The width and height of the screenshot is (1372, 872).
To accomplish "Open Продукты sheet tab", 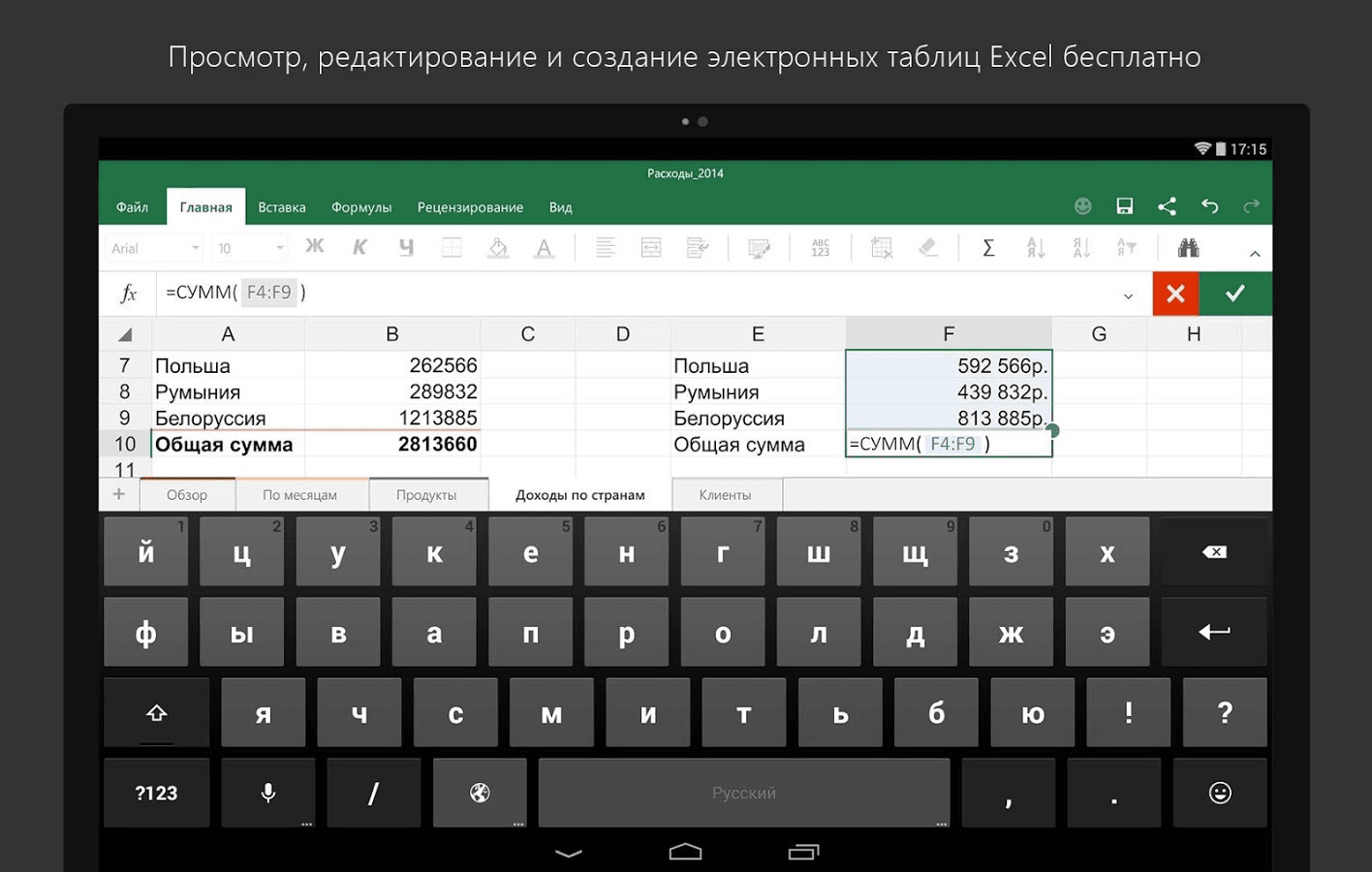I will (426, 495).
